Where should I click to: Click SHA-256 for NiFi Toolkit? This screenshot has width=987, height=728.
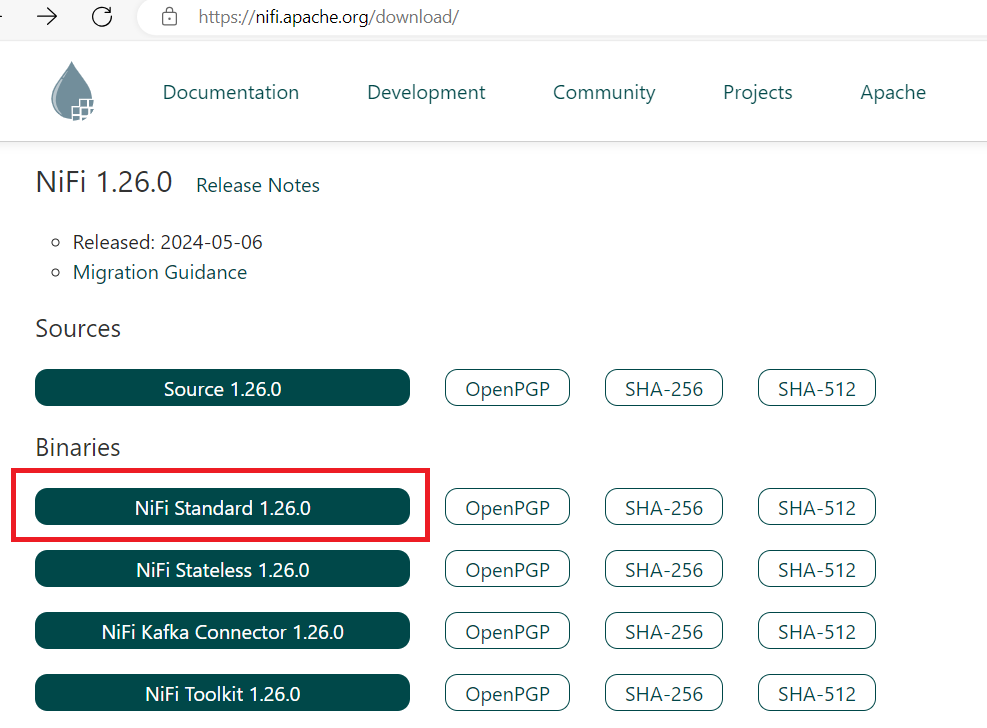point(663,693)
